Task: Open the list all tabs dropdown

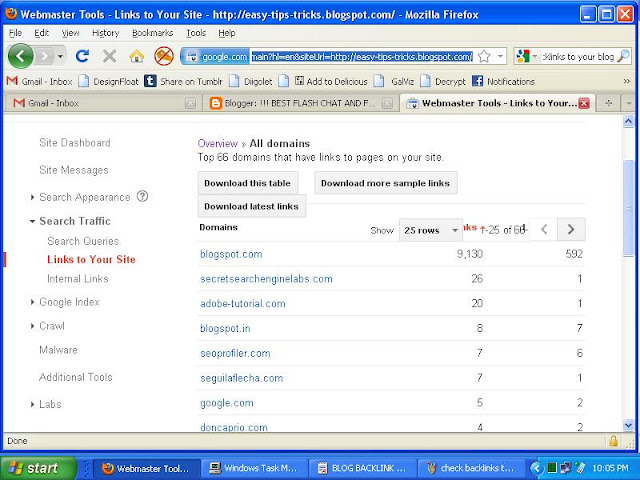Action: coord(629,103)
